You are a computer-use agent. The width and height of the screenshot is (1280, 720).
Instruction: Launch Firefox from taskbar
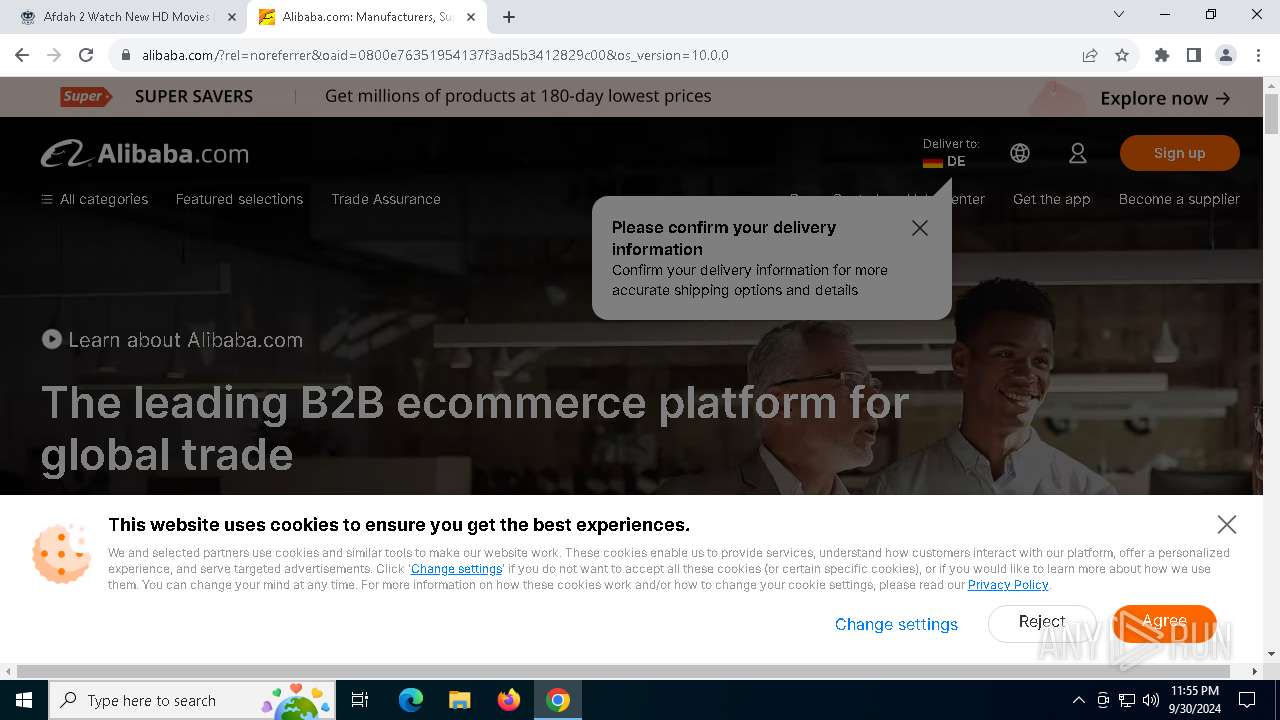pos(509,700)
